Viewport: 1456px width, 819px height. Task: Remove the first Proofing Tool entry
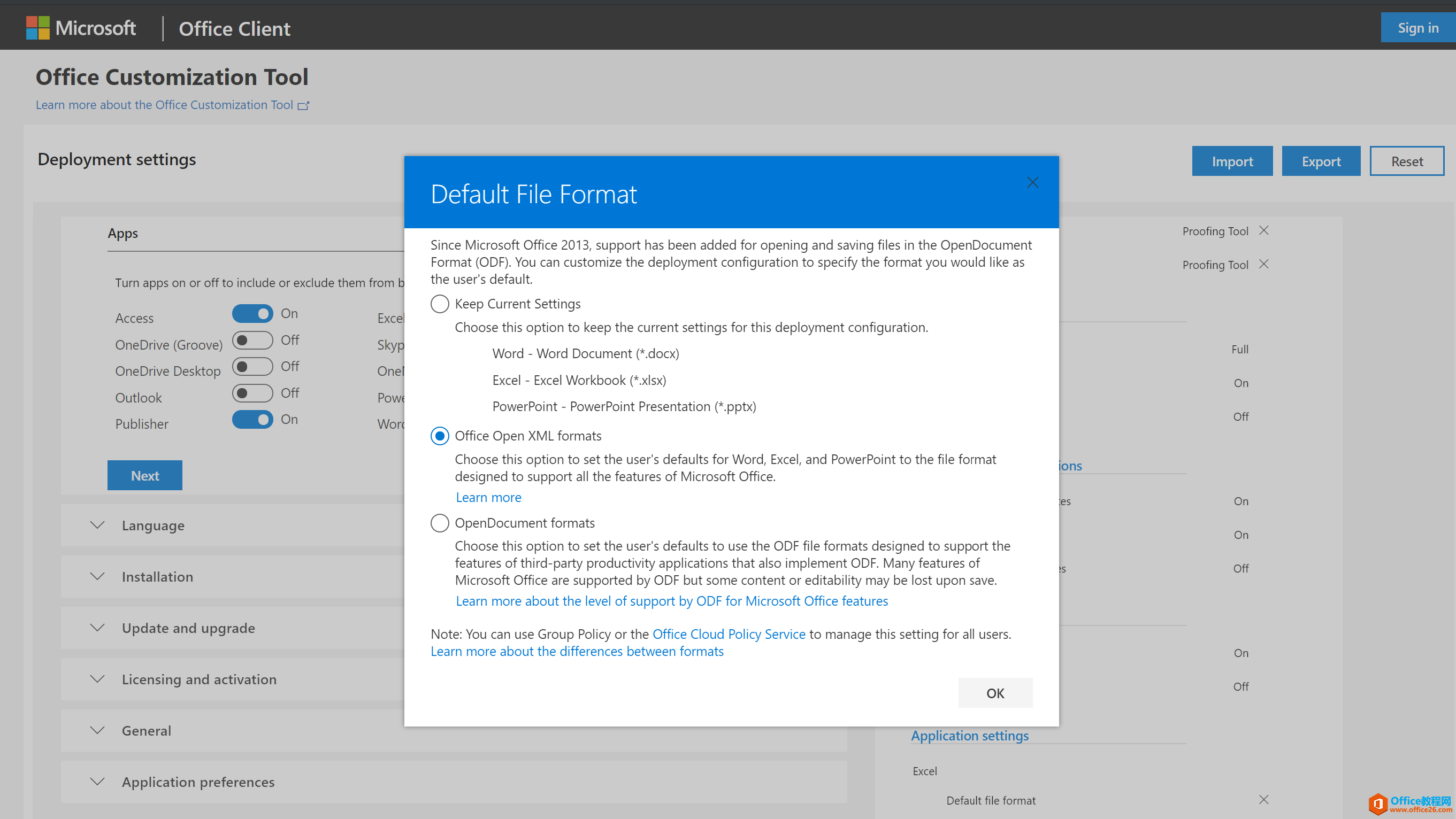click(x=1264, y=230)
